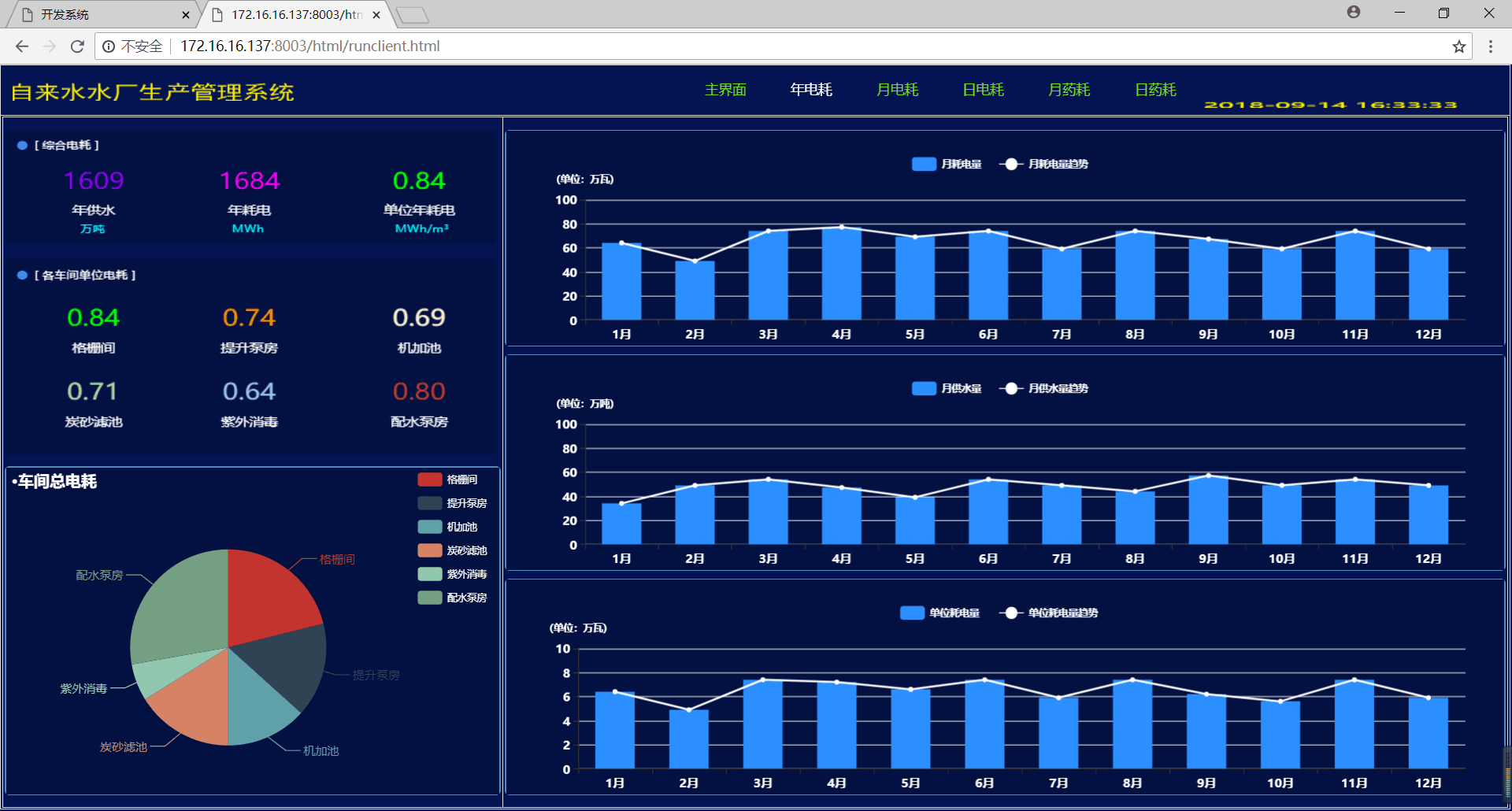
Task: Close the 开发系统 tab
Action: pos(186,15)
